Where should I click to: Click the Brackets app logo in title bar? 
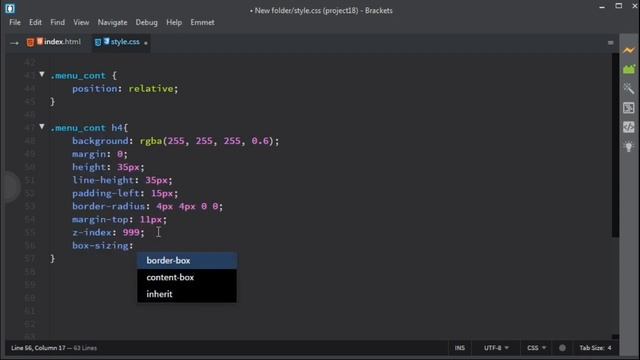point(10,8)
